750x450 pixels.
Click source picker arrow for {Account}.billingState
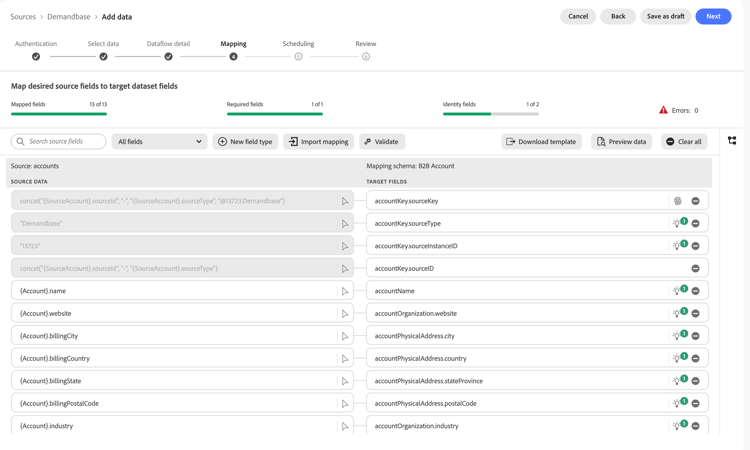coord(345,381)
